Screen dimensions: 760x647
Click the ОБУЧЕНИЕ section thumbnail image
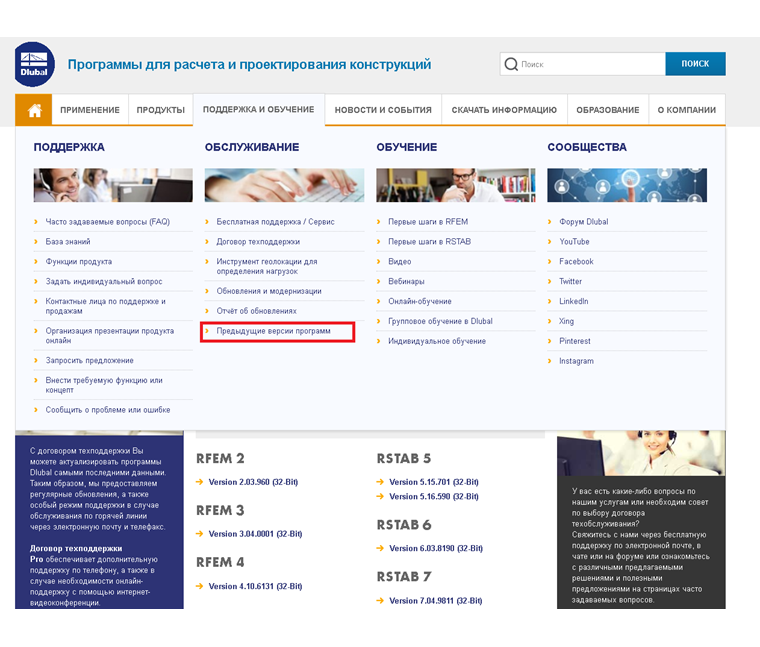point(456,185)
